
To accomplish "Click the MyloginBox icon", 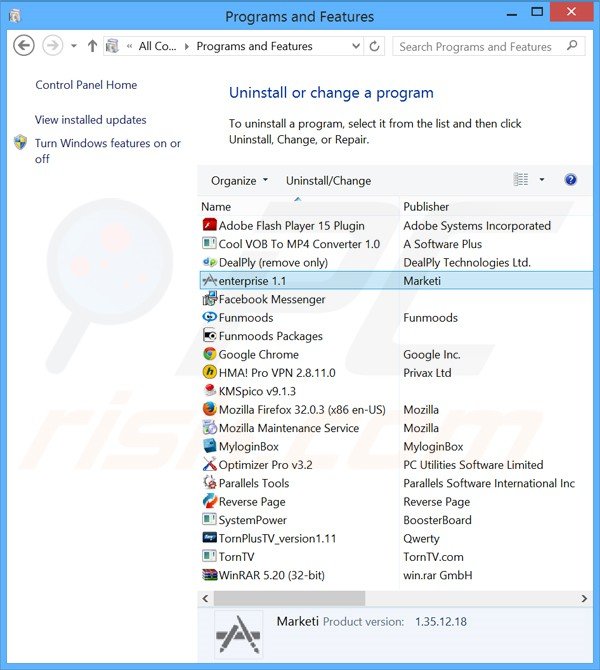I will (x=209, y=446).
